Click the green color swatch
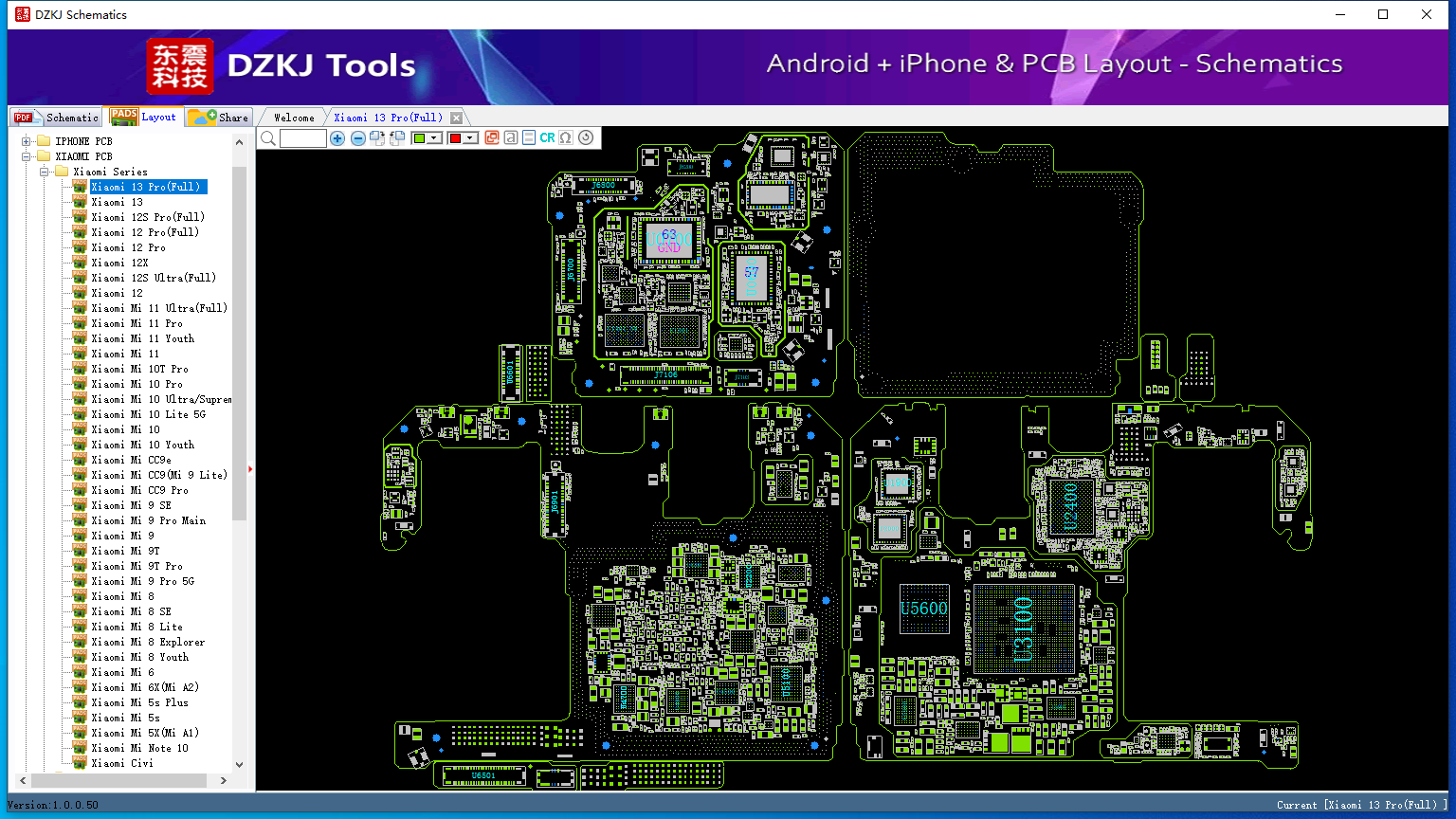Screen dimensions: 1456x819 coord(419,138)
